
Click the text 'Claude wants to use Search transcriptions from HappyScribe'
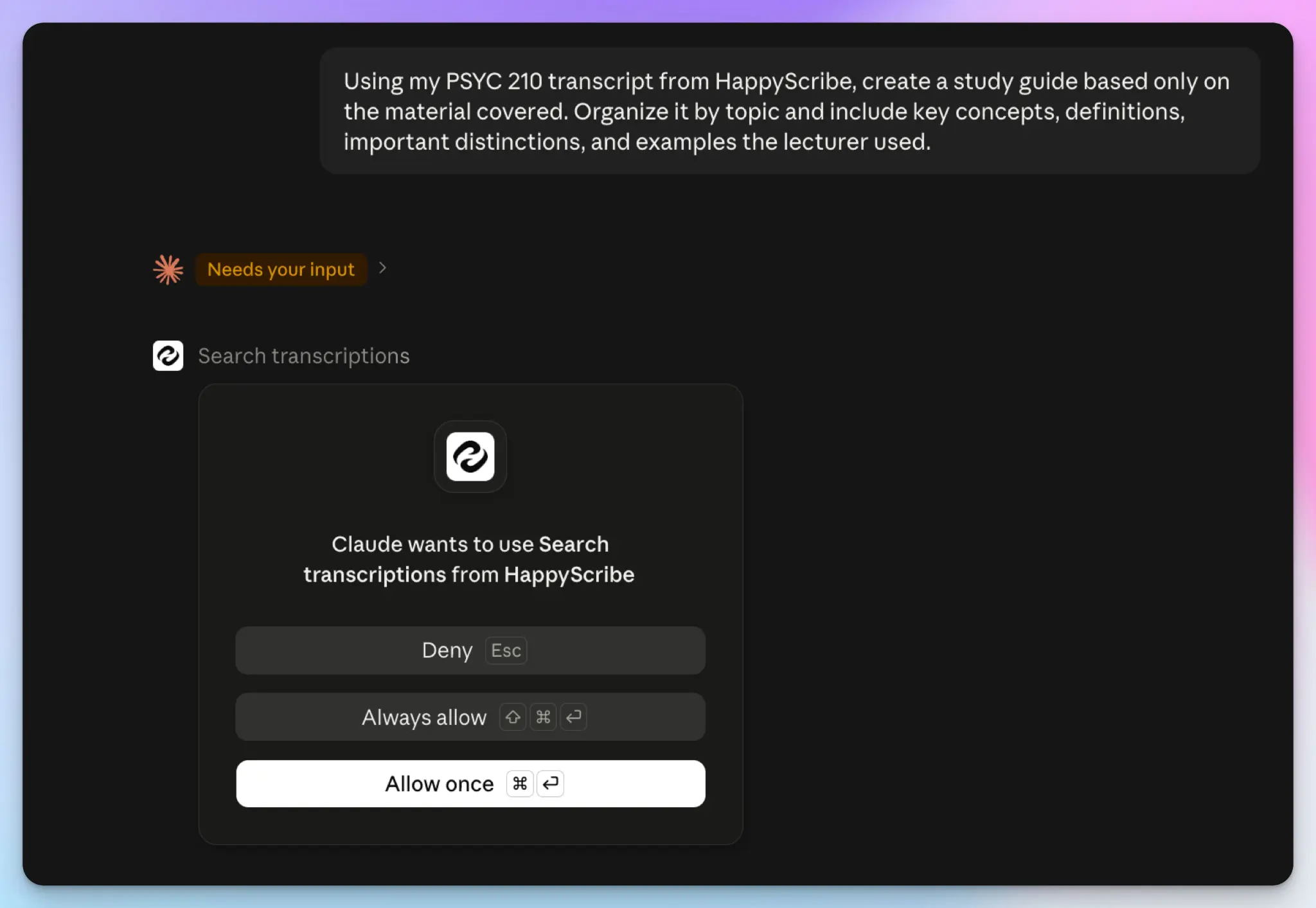pos(470,559)
